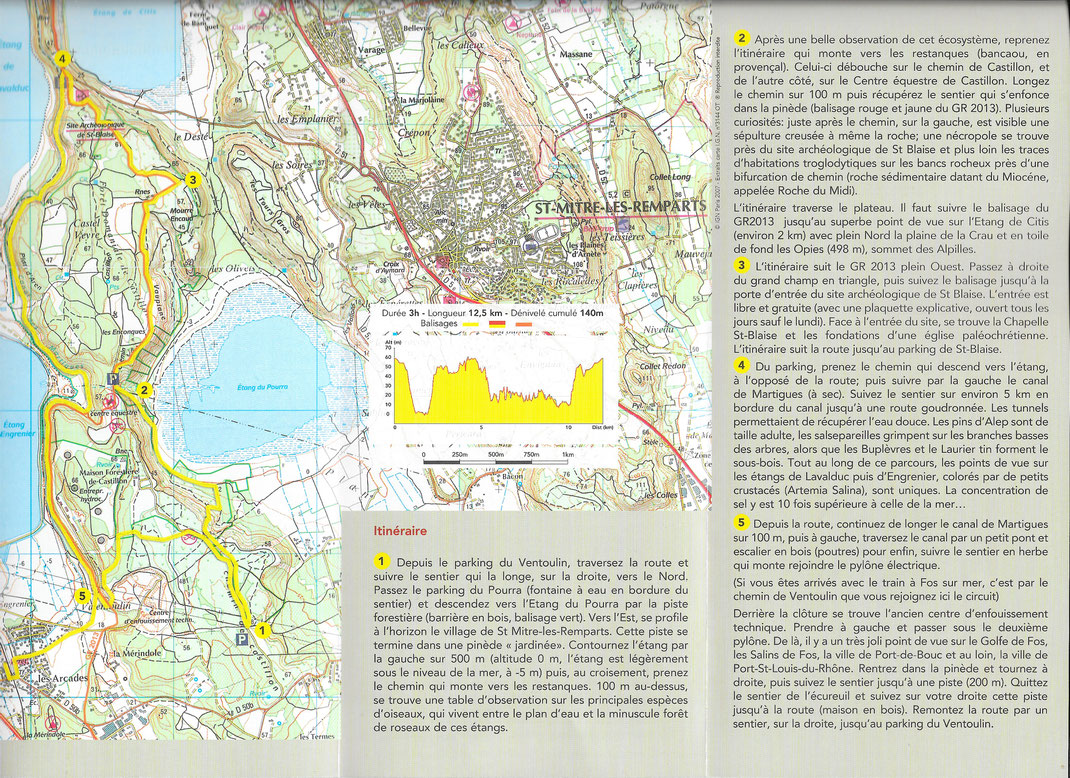The width and height of the screenshot is (1070, 778).
Task: Click 'Durée 3h' in the info box
Action: pyautogui.click(x=401, y=313)
